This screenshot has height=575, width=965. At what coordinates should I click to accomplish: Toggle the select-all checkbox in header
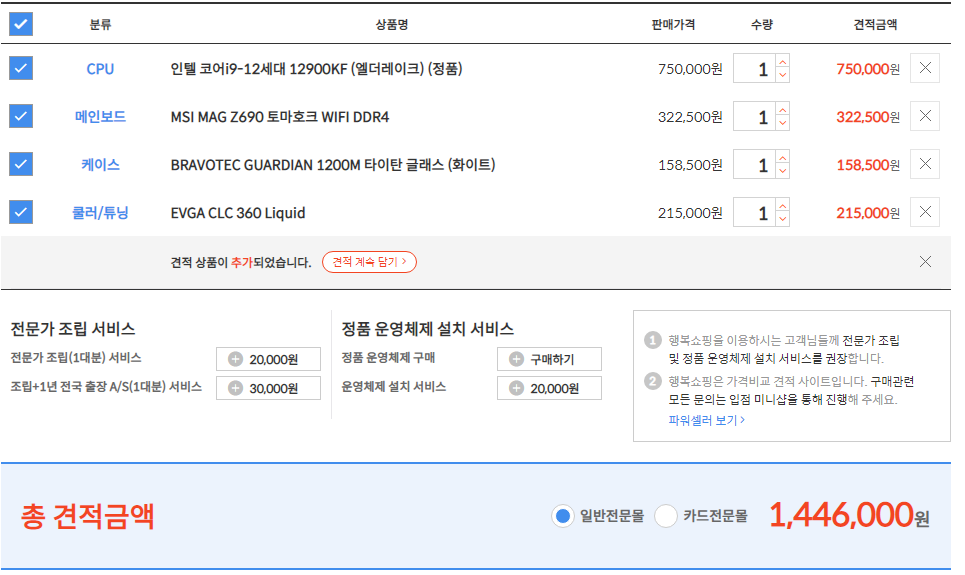click(21, 24)
